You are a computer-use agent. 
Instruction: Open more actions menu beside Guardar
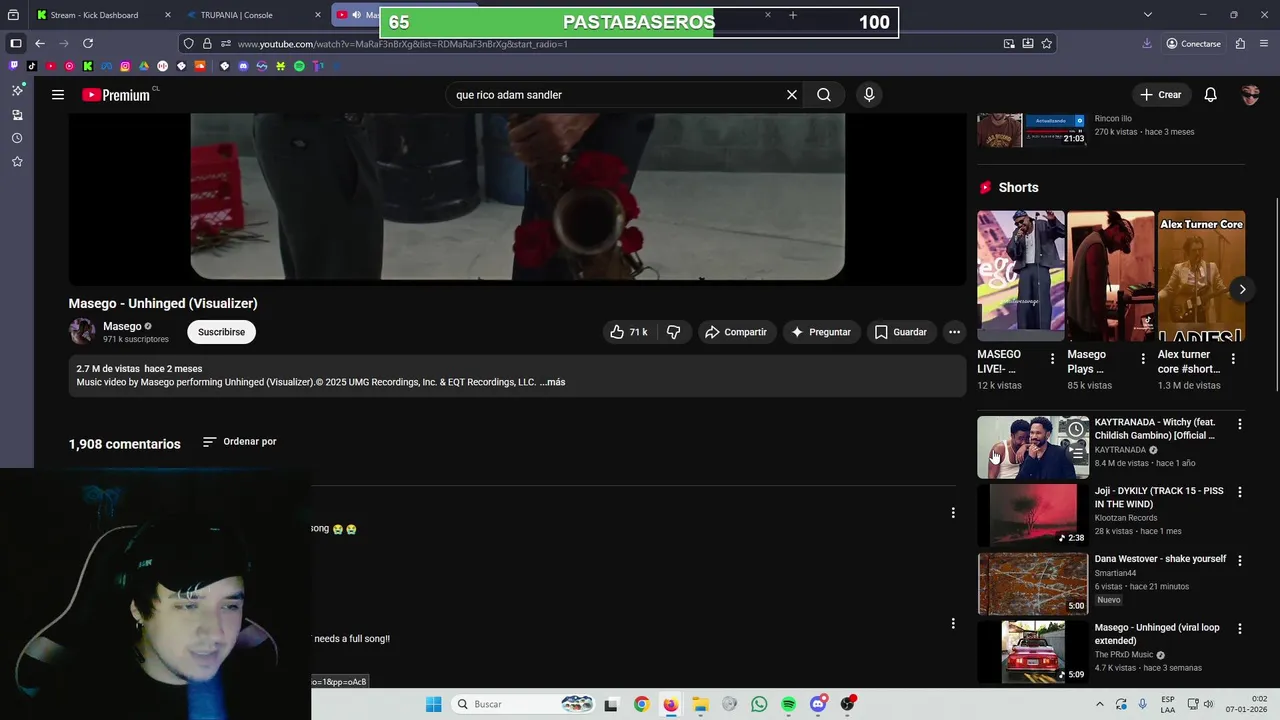(x=954, y=332)
